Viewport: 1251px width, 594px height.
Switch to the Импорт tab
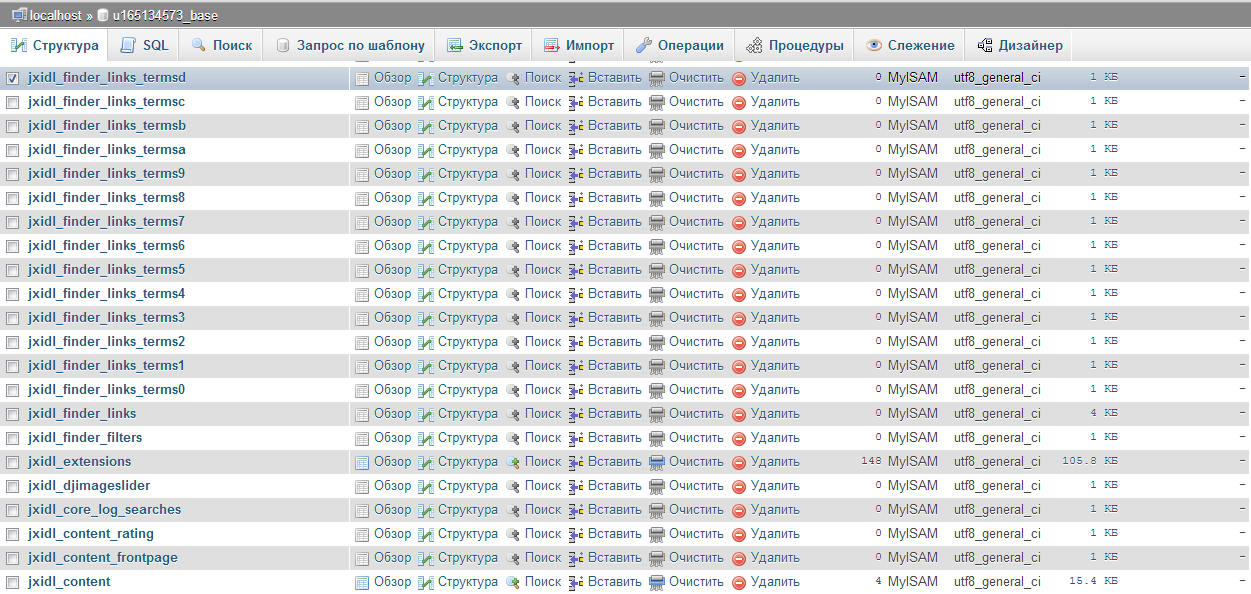[x=578, y=45]
